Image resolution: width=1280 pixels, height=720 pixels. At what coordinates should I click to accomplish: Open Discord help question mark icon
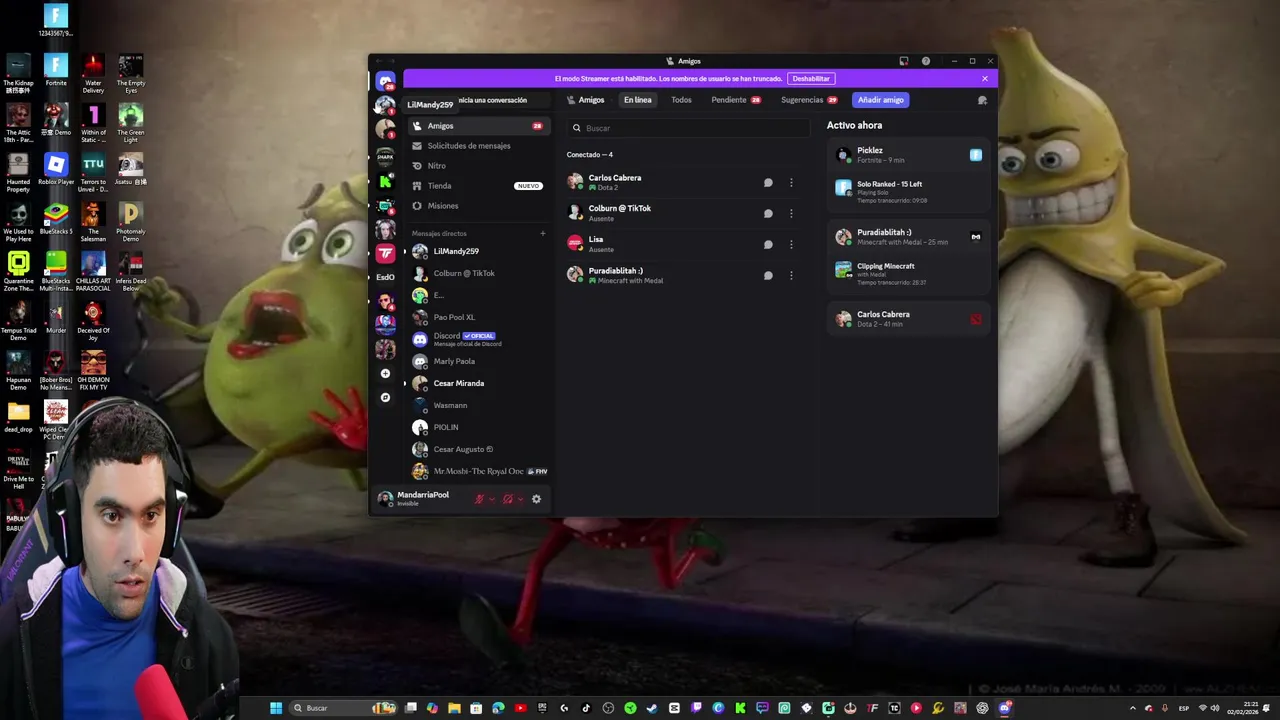pyautogui.click(x=926, y=61)
